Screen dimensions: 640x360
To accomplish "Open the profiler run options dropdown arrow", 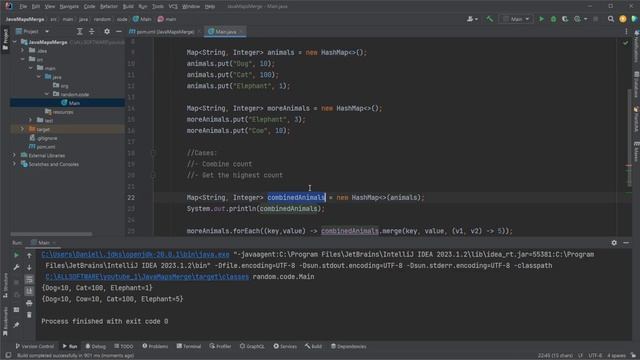I will coord(585,19).
